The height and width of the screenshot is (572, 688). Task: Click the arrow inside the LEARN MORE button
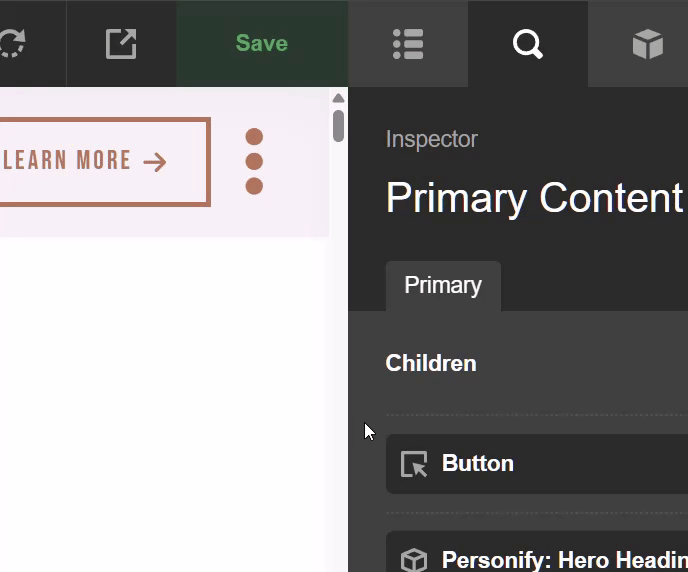155,162
